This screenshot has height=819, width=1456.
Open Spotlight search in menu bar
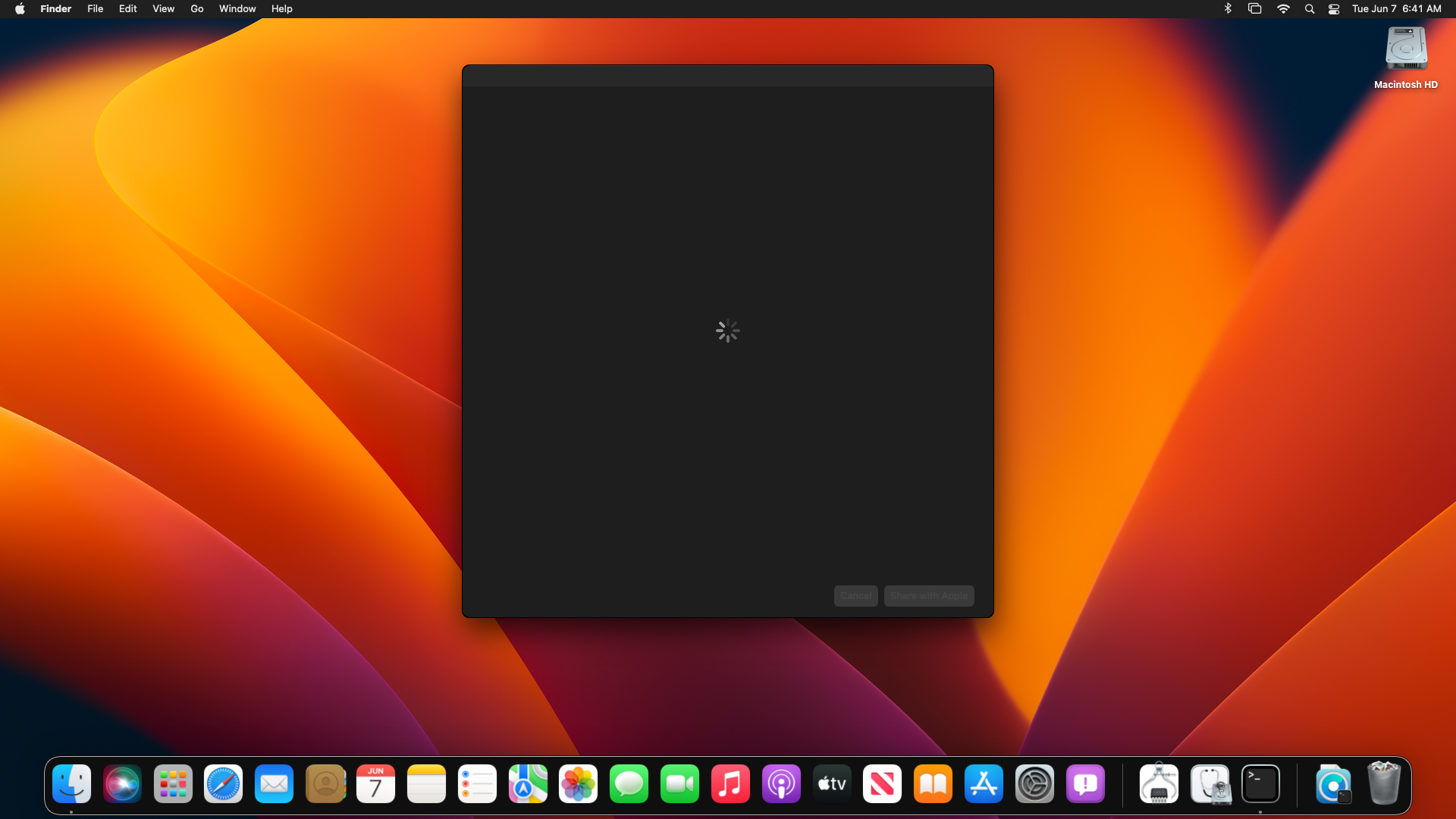[x=1309, y=9]
